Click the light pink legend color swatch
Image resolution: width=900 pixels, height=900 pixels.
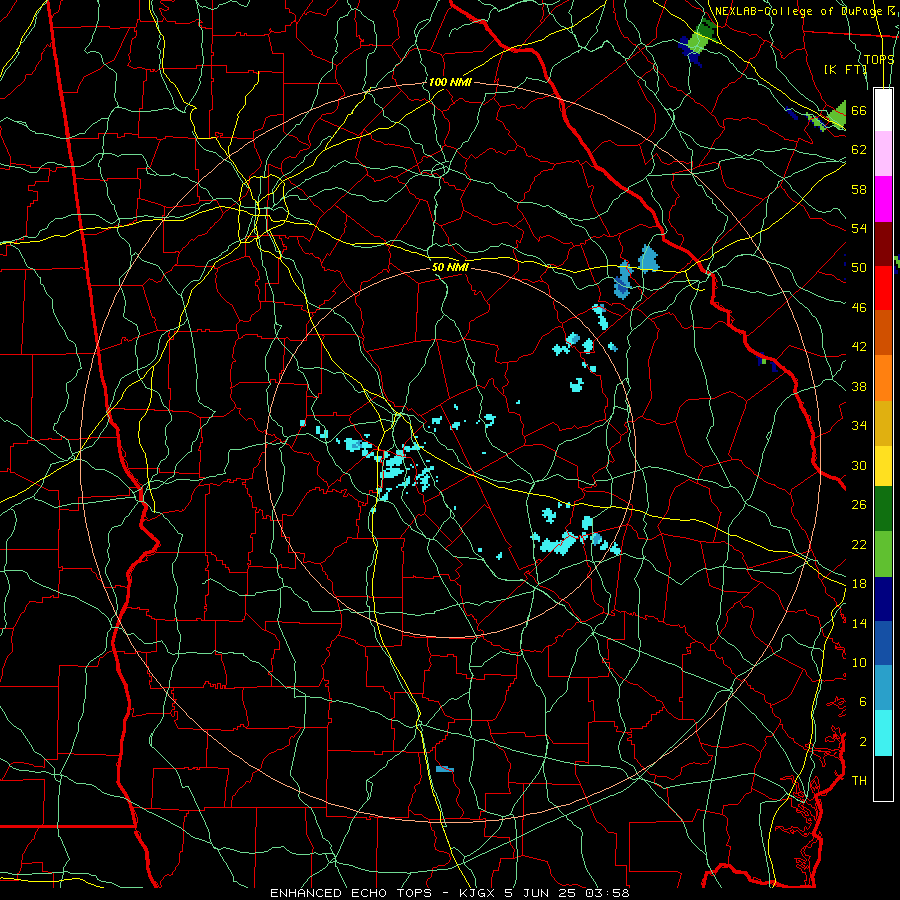(x=883, y=154)
